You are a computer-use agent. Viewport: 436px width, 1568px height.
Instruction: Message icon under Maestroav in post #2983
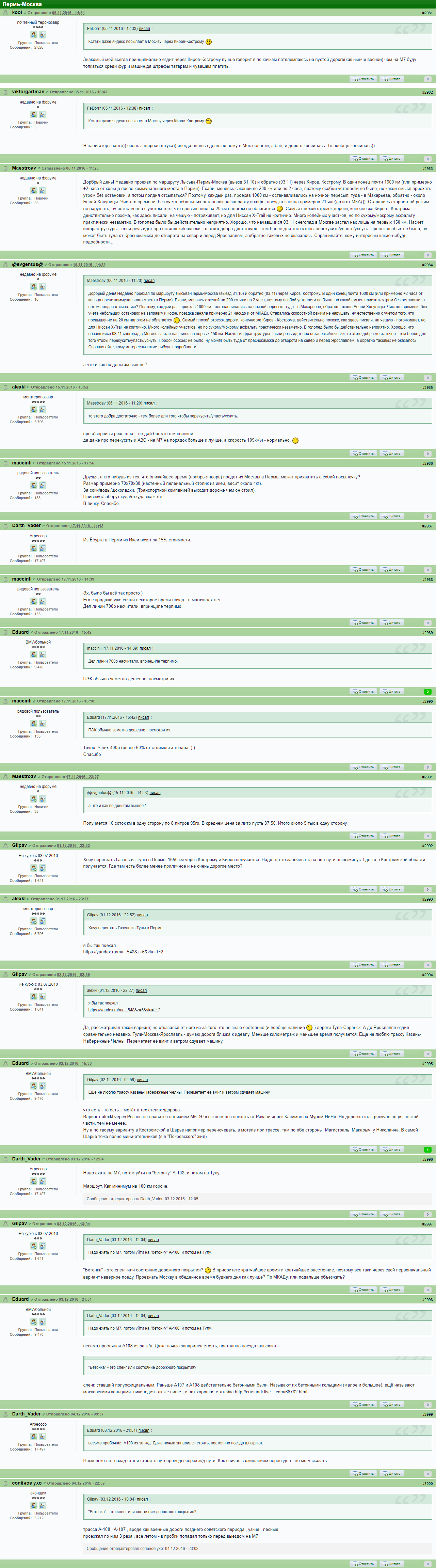(43, 191)
